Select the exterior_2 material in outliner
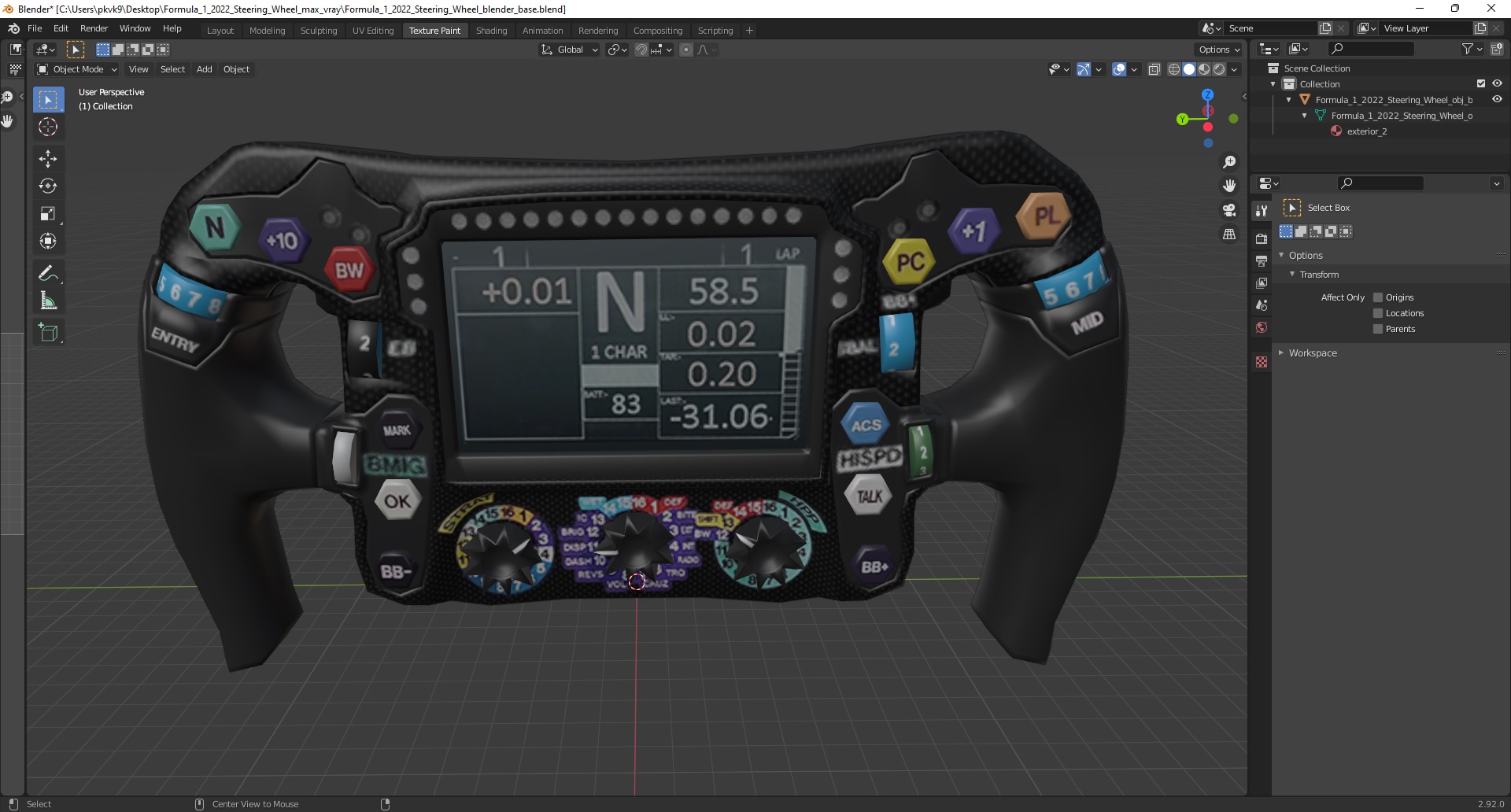Screen dimensions: 1511x812 (x=1367, y=131)
